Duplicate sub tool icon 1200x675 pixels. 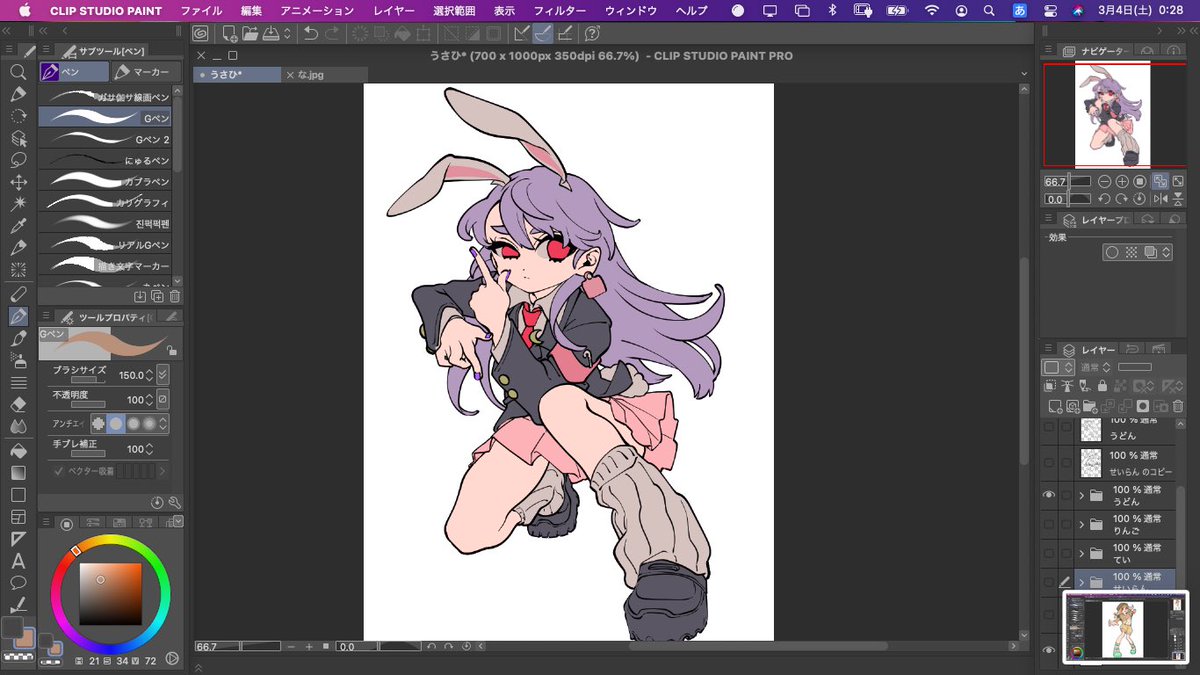(x=157, y=296)
